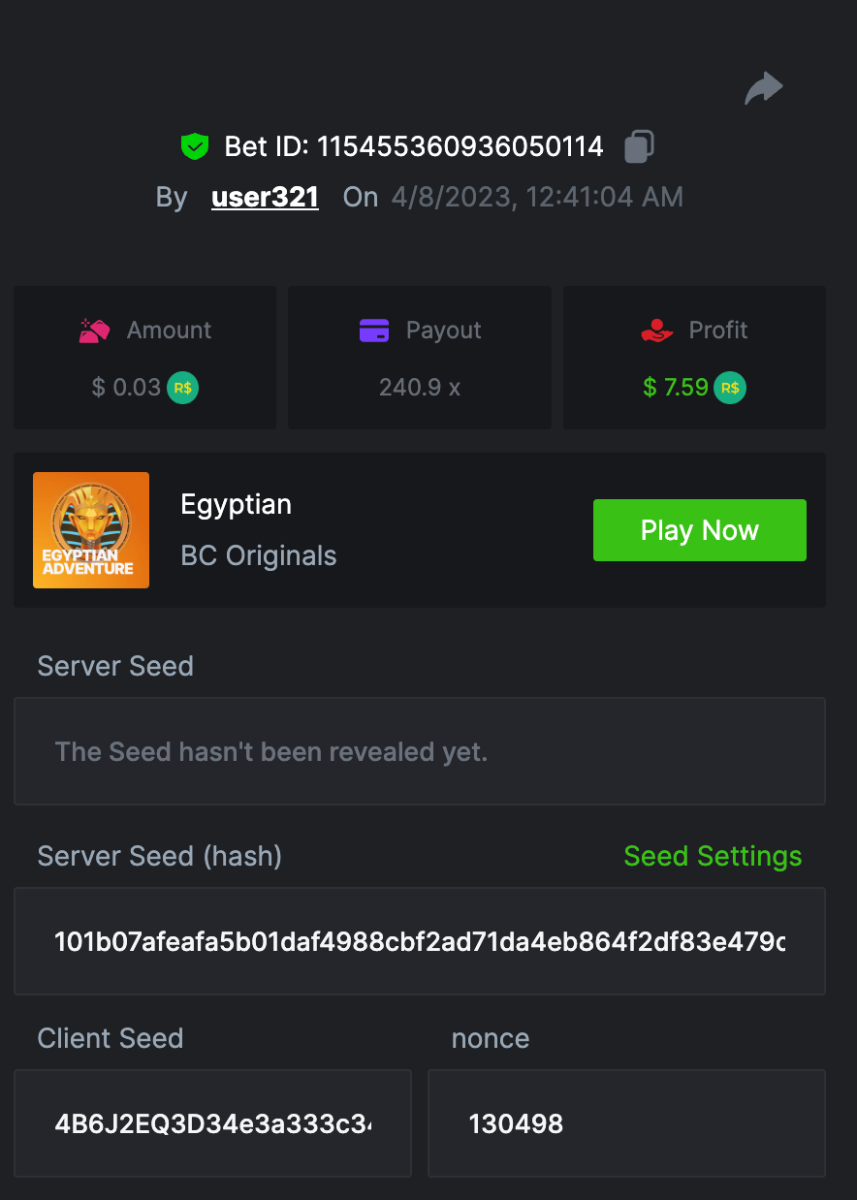The width and height of the screenshot is (857, 1200).
Task: Click the purple Payout card icon
Action: pos(374,331)
